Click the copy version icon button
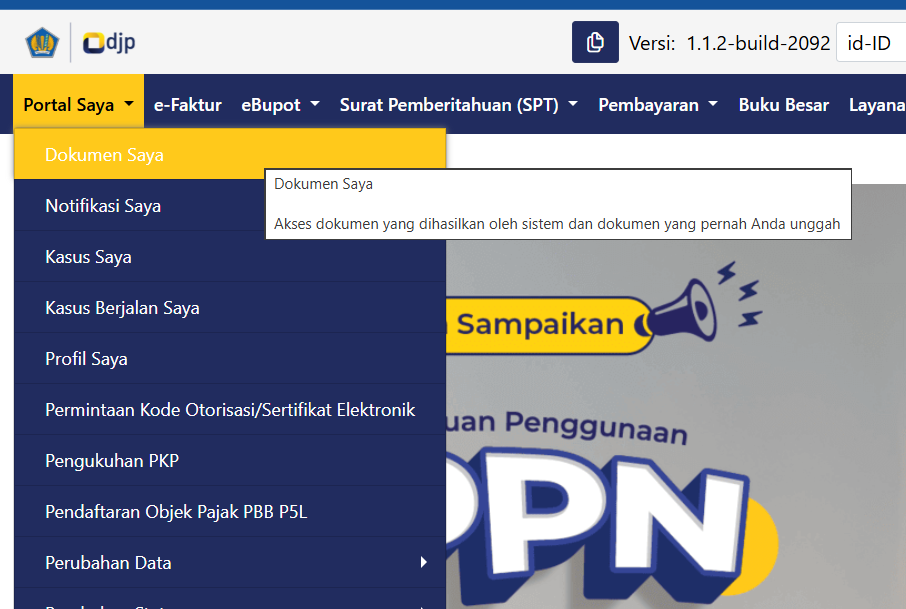906x609 pixels. click(x=595, y=42)
